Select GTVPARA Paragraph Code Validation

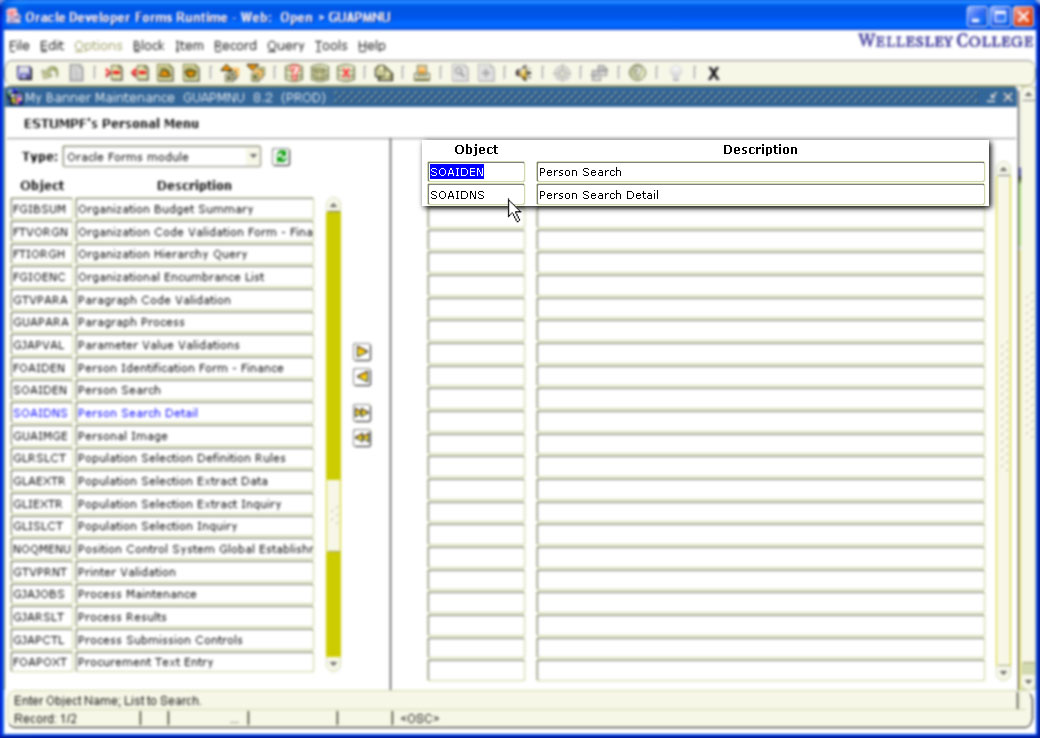pos(162,300)
